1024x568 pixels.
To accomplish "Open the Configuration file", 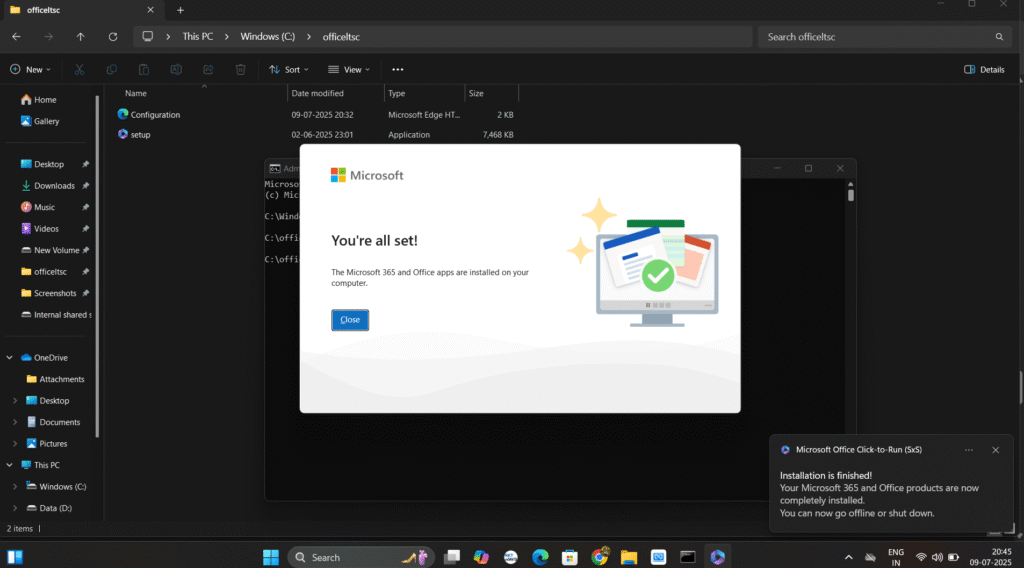I will (155, 115).
